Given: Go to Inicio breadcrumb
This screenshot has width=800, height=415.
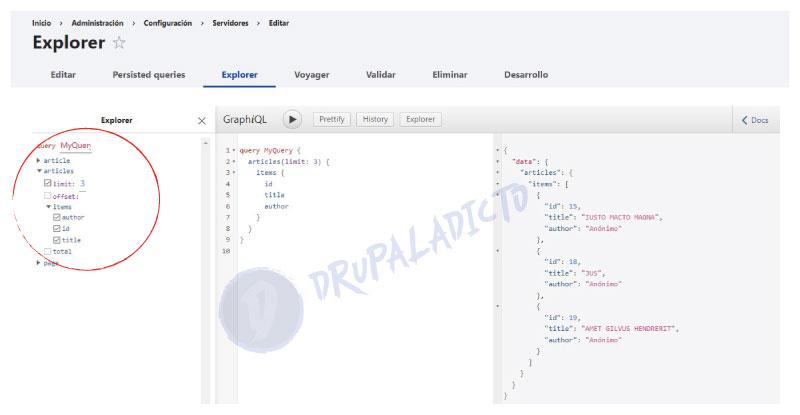Looking at the screenshot, I should coord(41,23).
